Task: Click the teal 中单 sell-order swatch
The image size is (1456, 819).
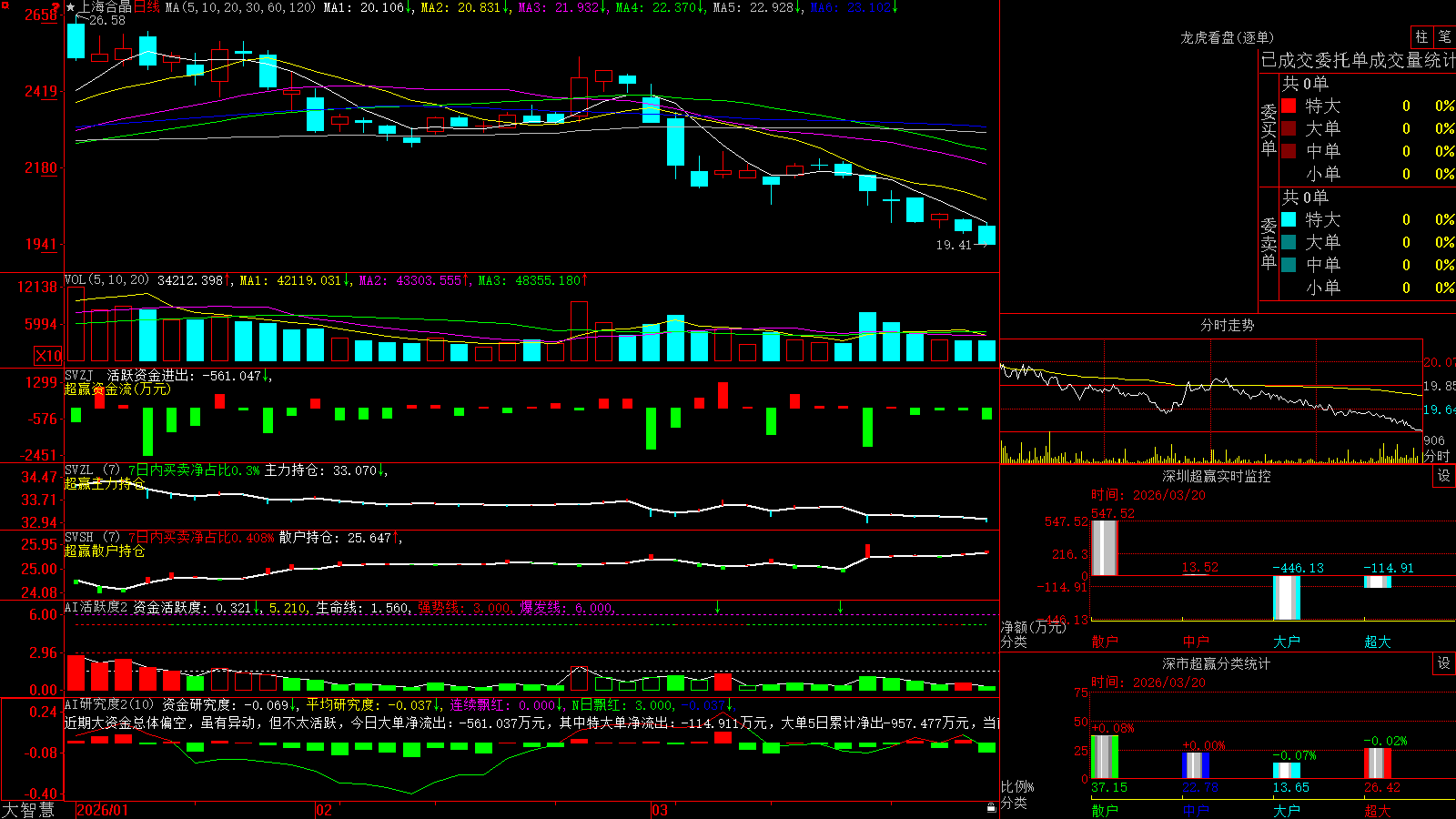Action: pyautogui.click(x=1289, y=265)
